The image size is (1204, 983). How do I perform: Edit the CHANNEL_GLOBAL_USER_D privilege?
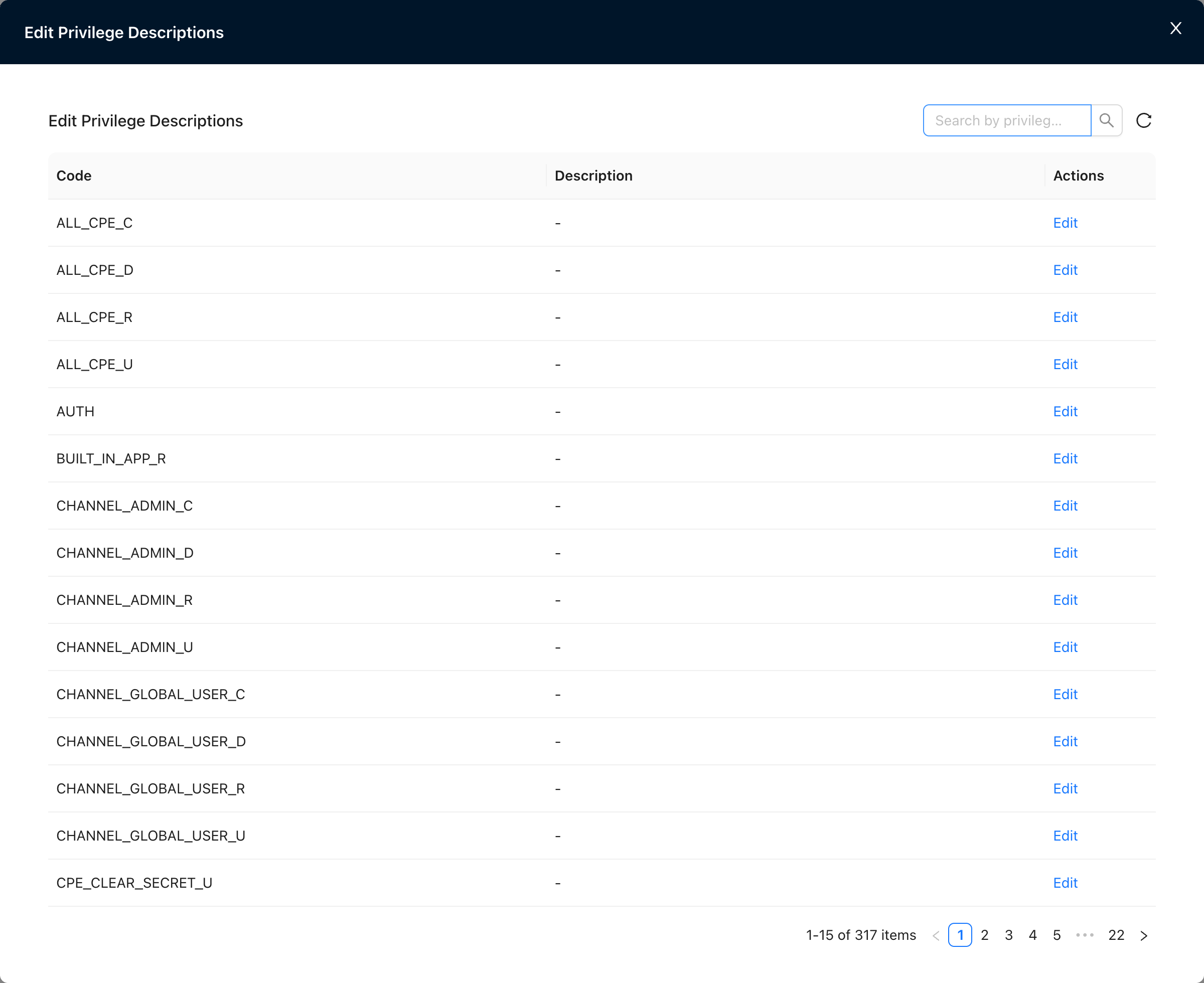tap(1065, 741)
